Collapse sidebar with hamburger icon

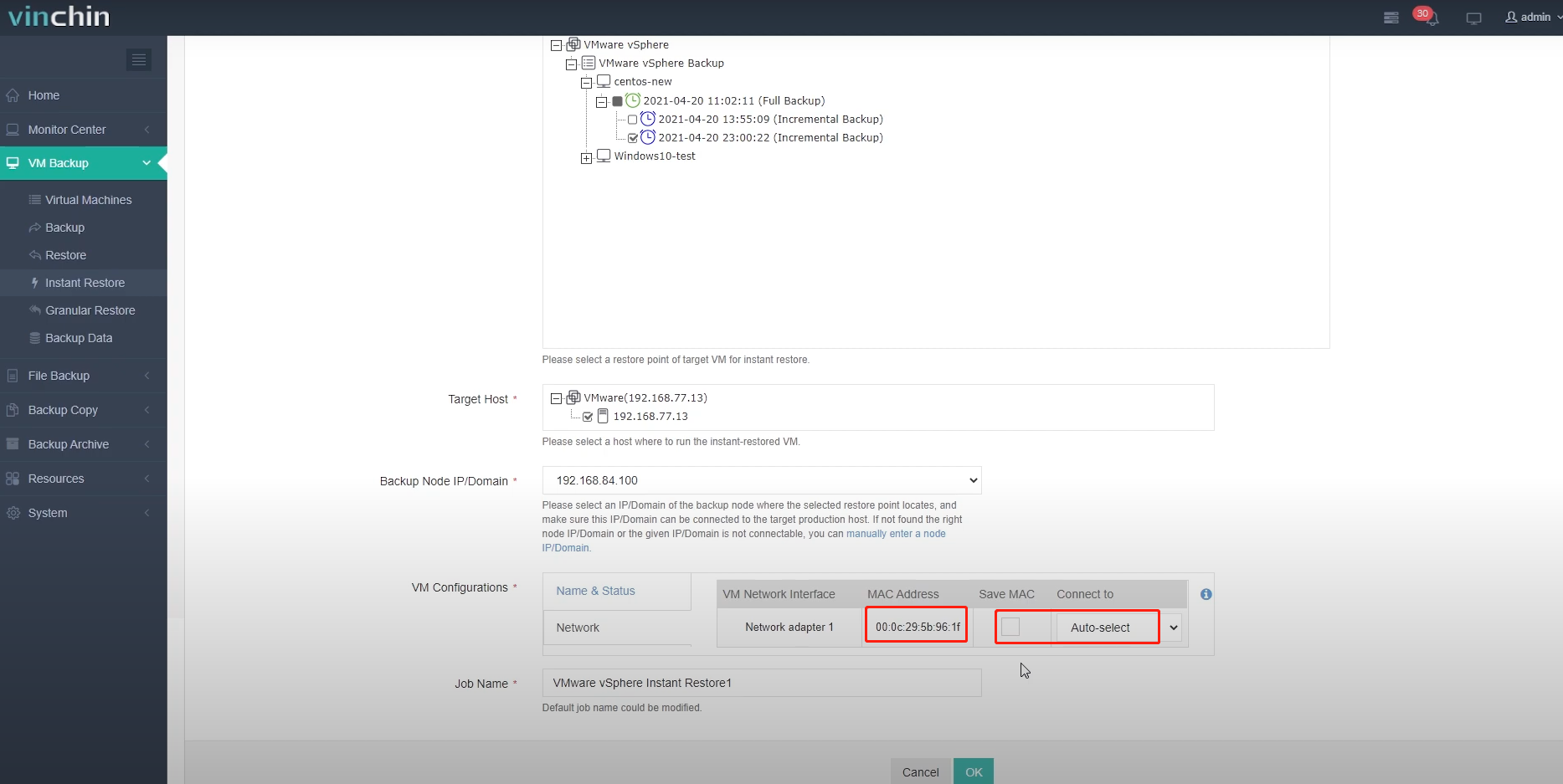(139, 59)
